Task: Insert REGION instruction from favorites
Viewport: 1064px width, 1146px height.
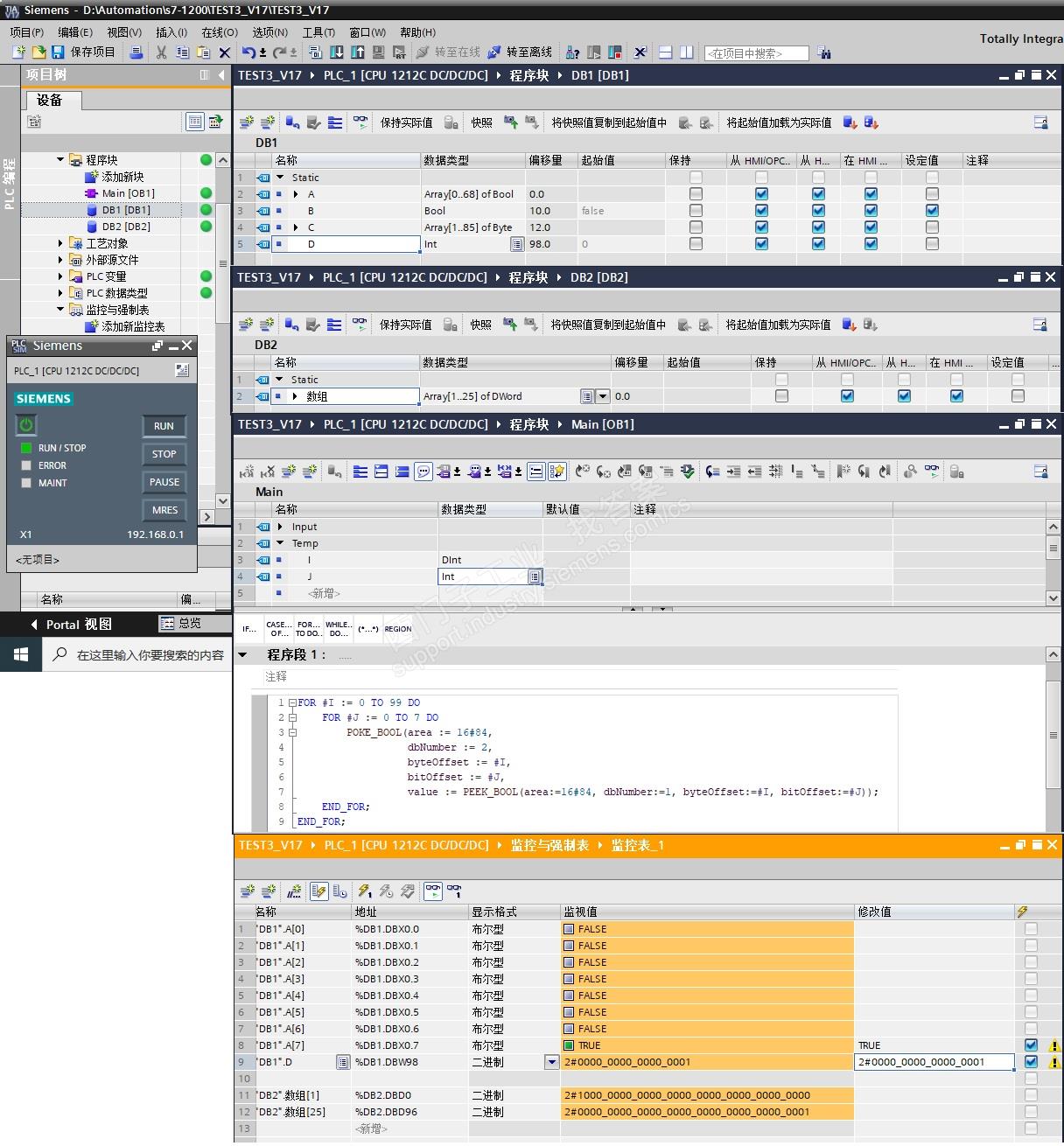Action: coord(398,629)
